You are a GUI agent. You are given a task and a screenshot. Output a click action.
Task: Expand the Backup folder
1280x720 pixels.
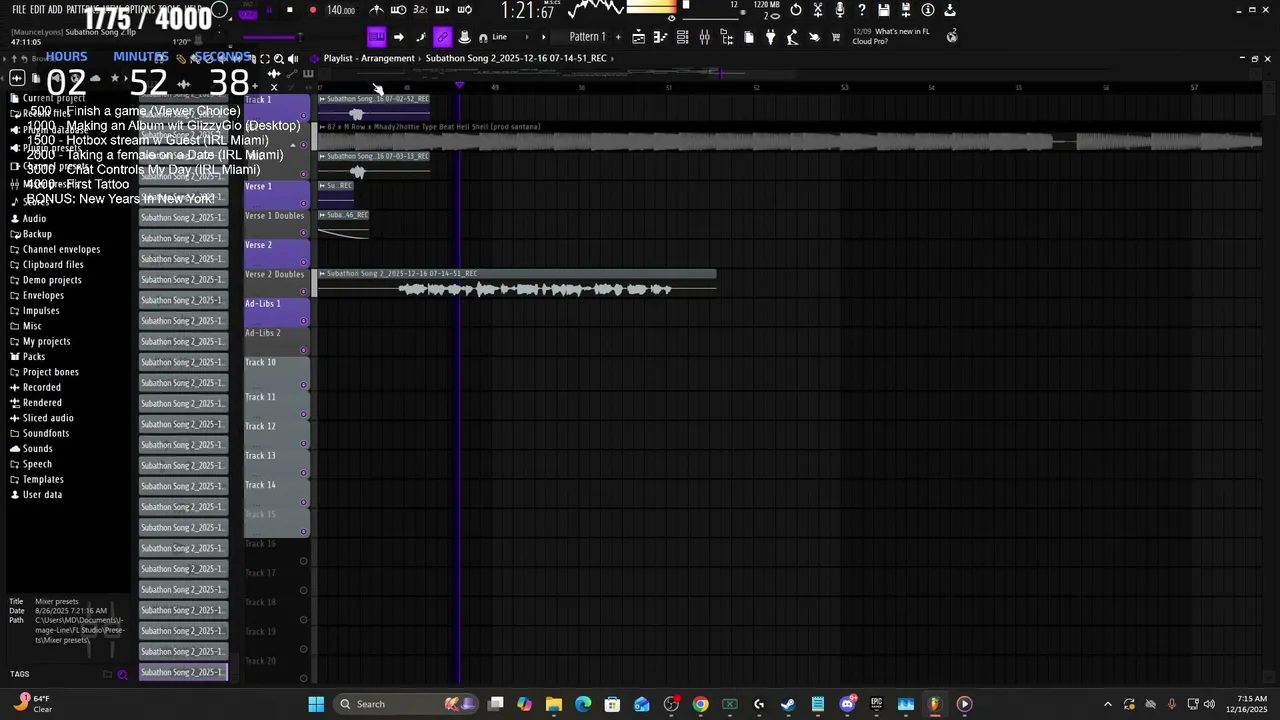(x=37, y=234)
